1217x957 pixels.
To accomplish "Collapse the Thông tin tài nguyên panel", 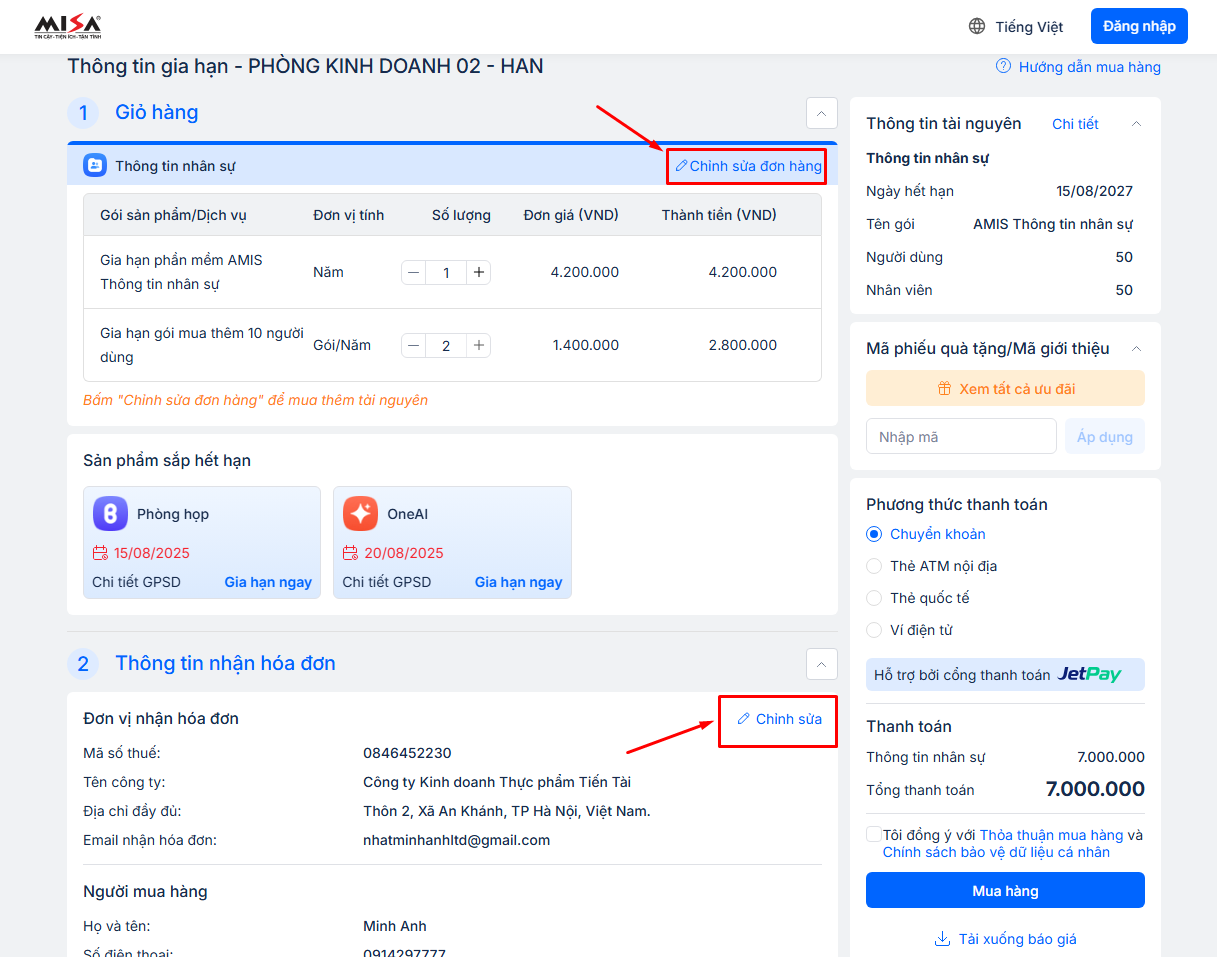I will (x=1136, y=124).
